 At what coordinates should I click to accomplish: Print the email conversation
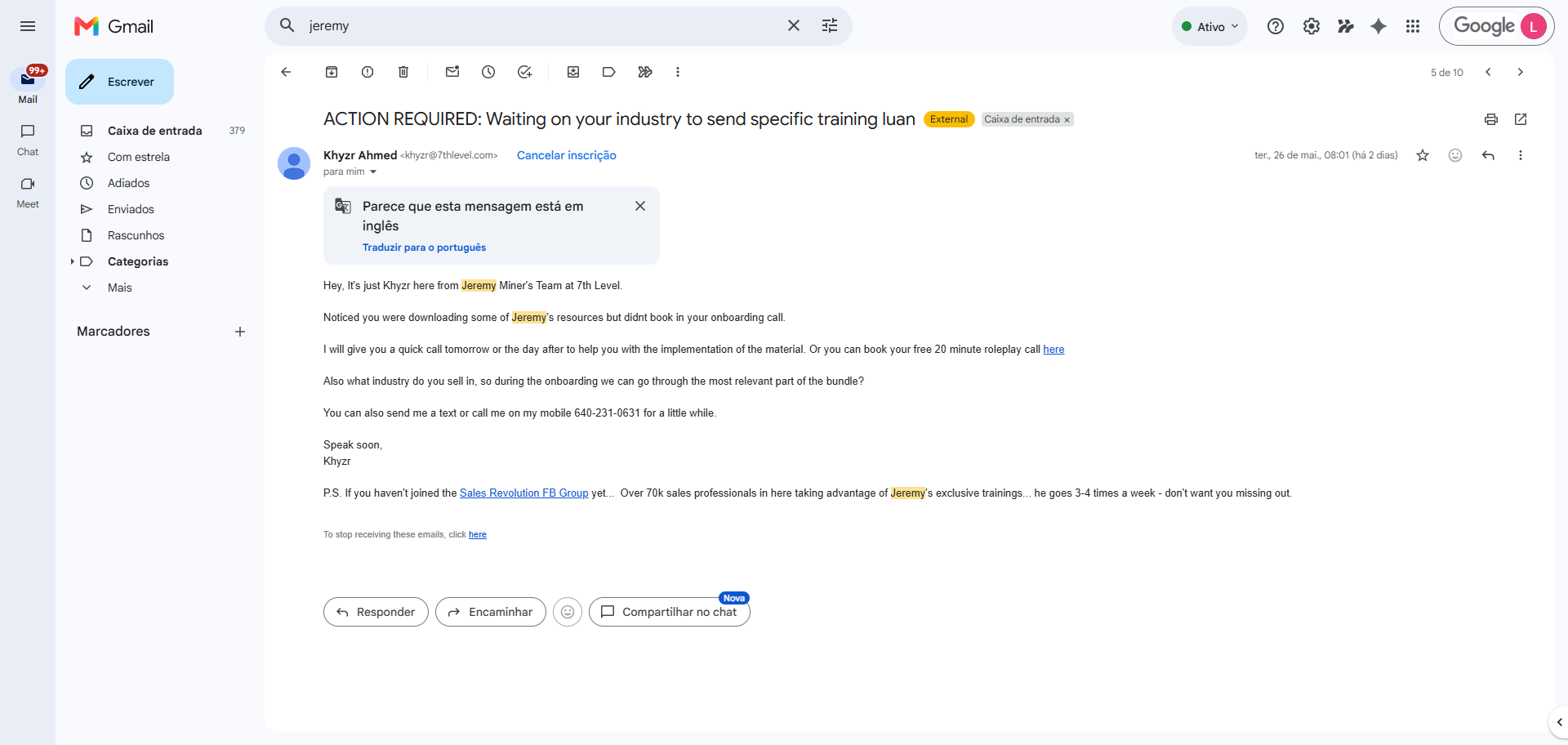[x=1491, y=119]
